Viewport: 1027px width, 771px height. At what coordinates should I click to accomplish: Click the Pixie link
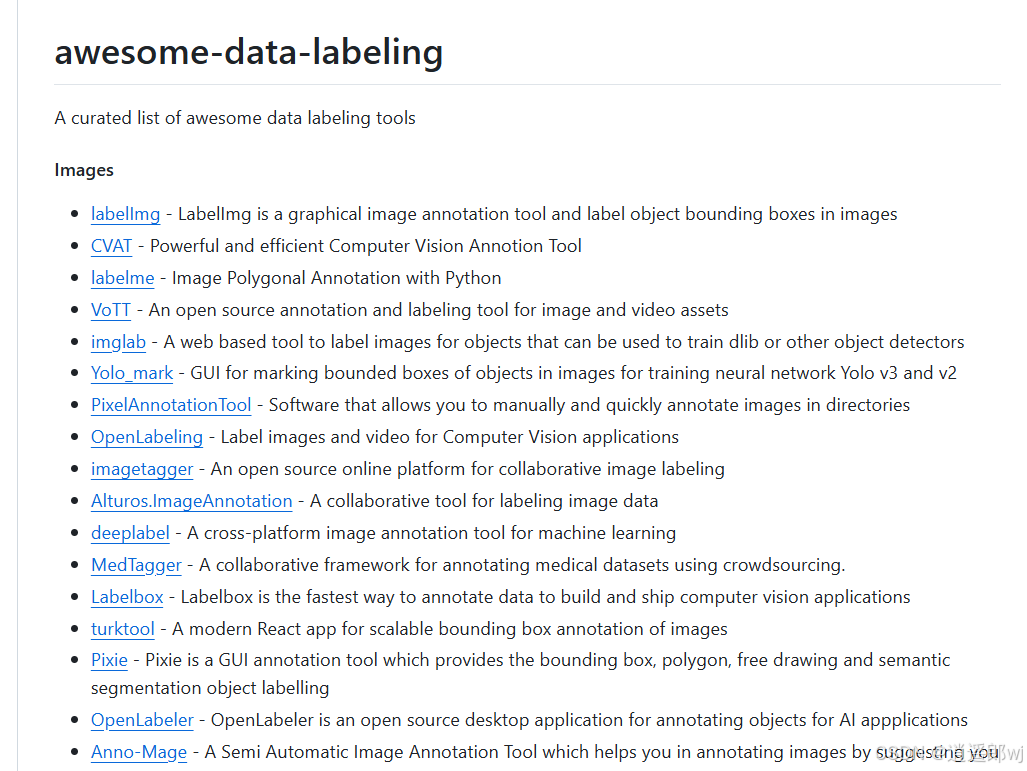click(109, 660)
